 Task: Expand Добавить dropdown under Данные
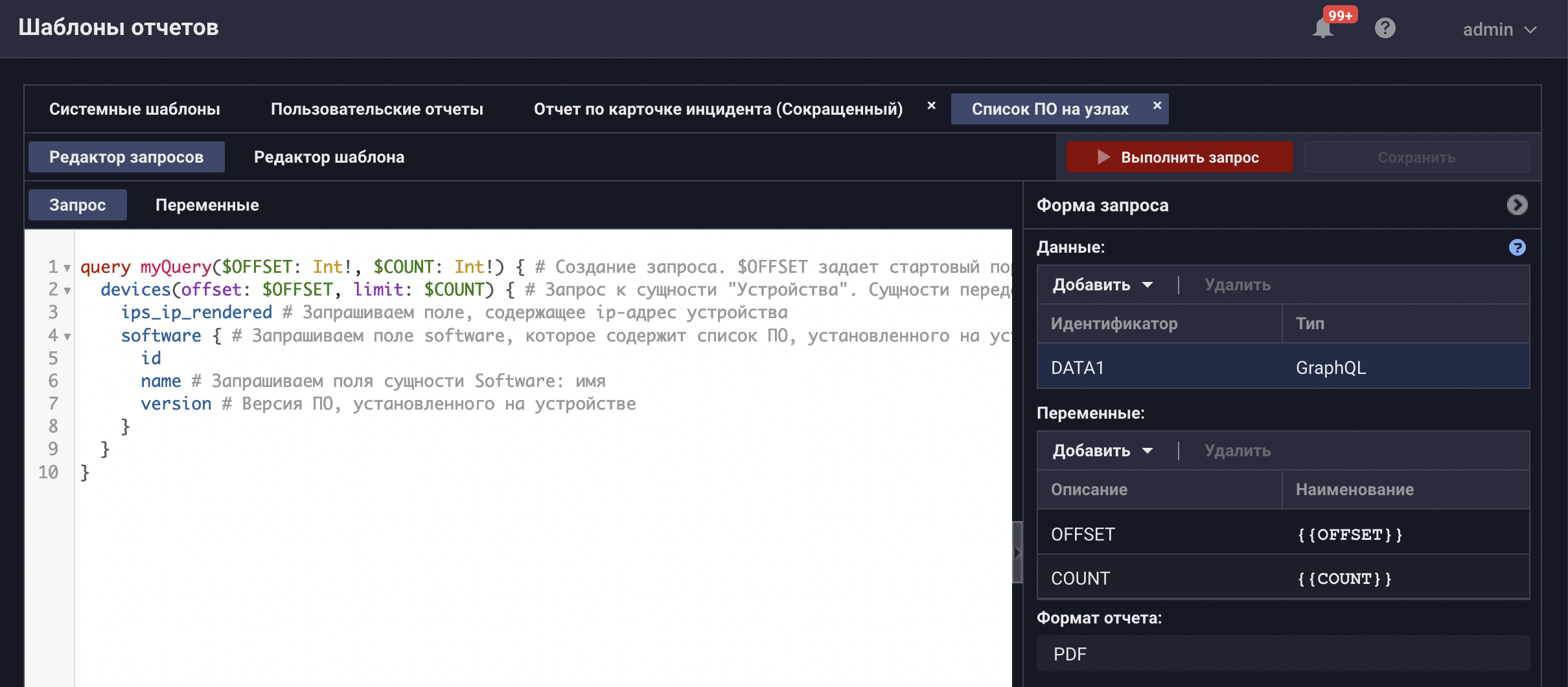click(1103, 285)
